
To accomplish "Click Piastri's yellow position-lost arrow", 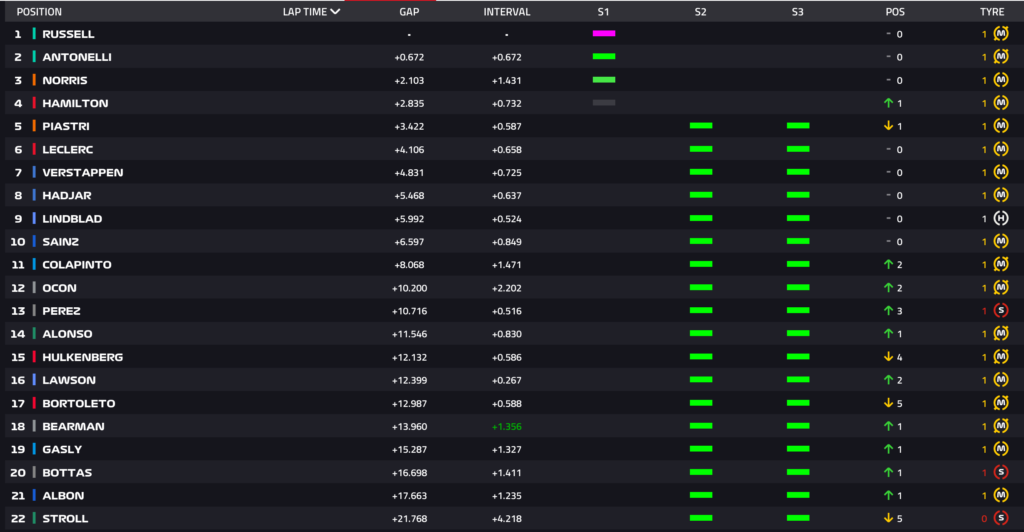I will tap(888, 126).
